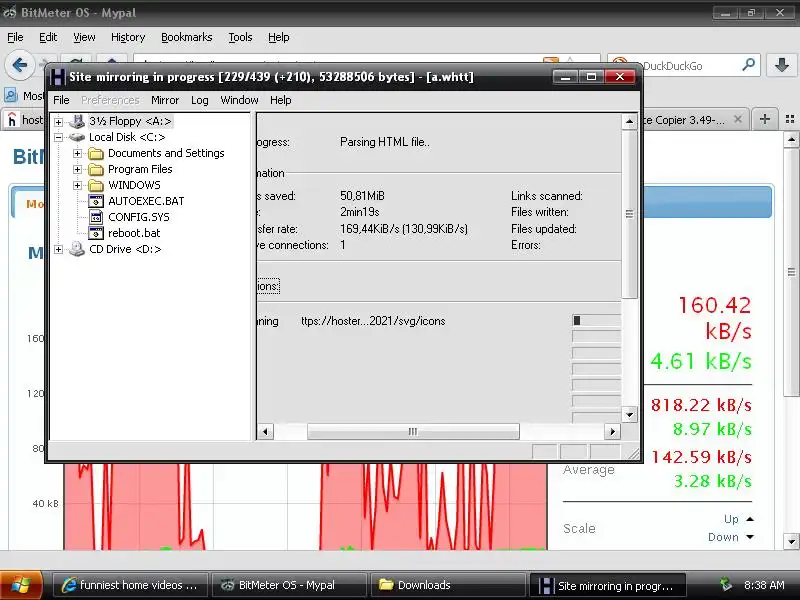Open the Windows Start button
Screen dimensions: 800x600
pyautogui.click(x=21, y=585)
